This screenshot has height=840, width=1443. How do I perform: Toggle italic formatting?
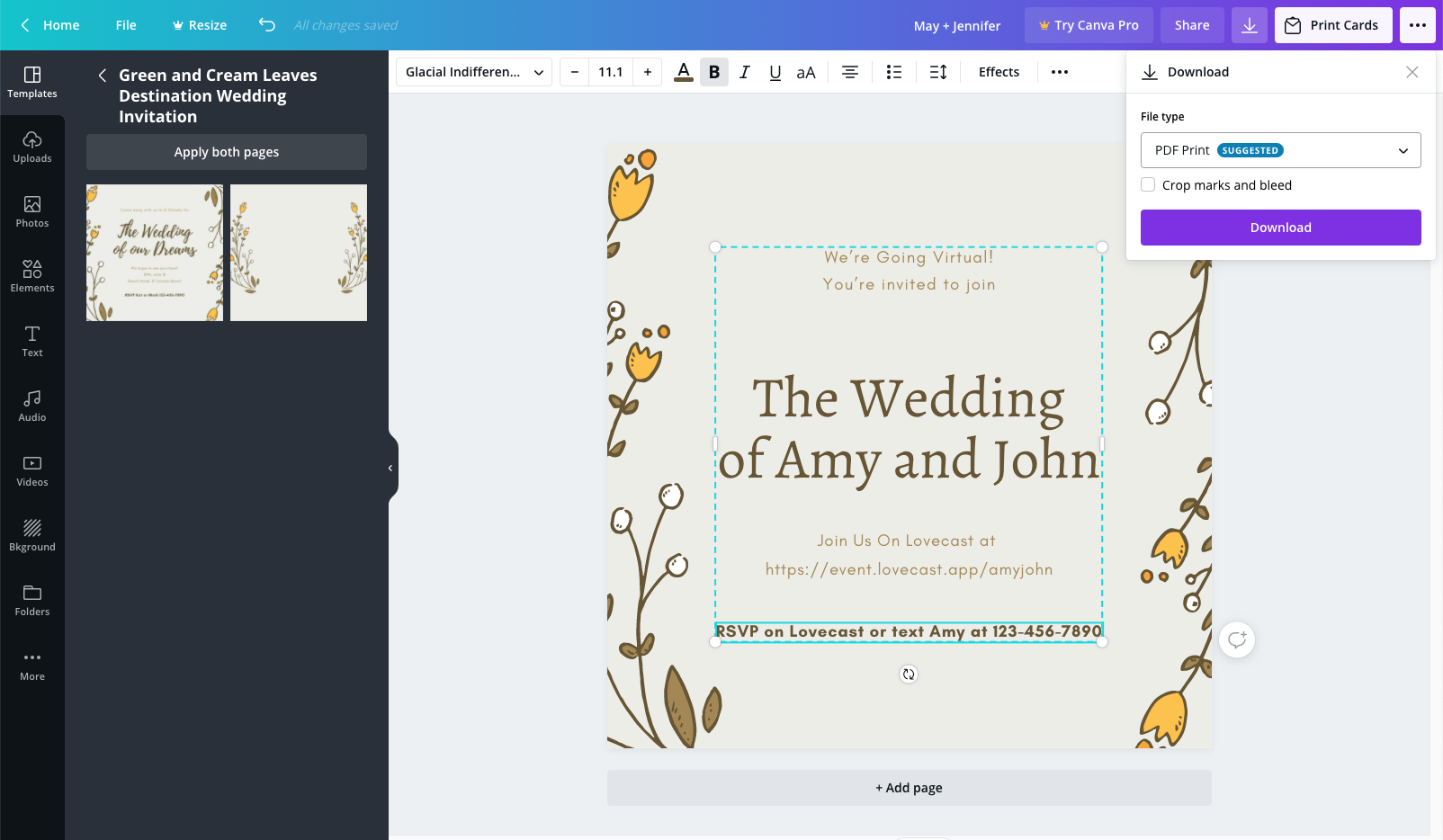(x=745, y=72)
